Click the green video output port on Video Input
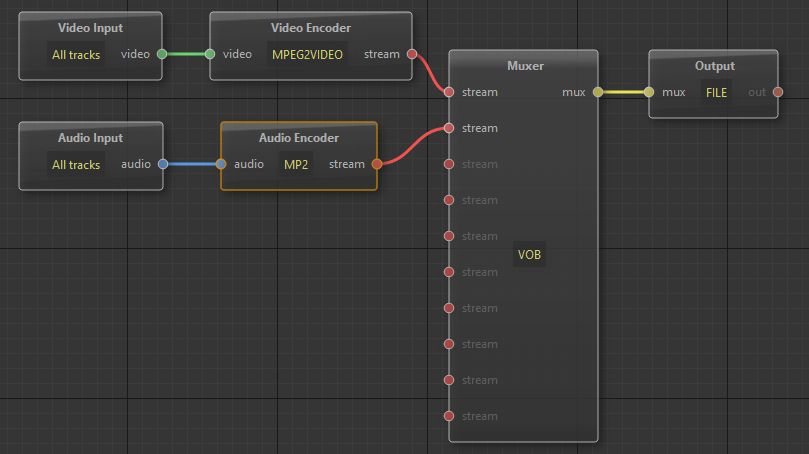The image size is (809, 454). pyautogui.click(x=162, y=55)
